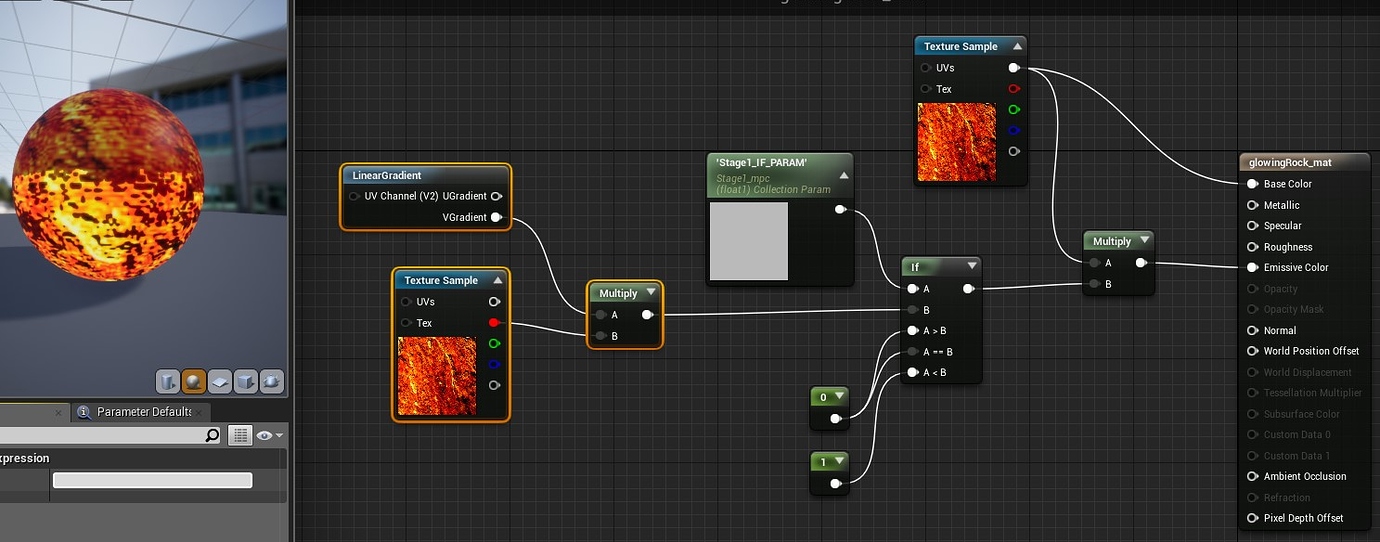Click the A > B input pin on If node
Screen dimensions: 1380x542
click(913, 331)
